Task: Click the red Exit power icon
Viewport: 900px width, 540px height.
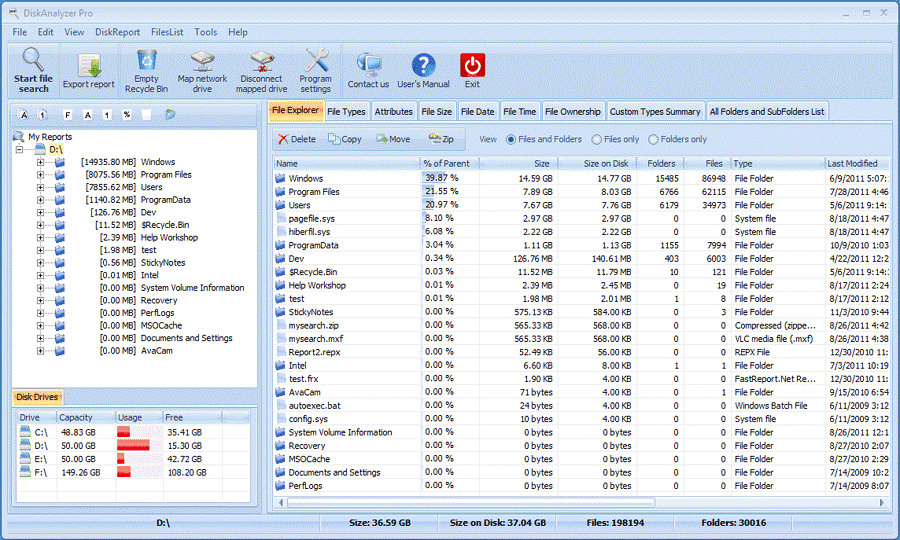Action: [x=472, y=65]
